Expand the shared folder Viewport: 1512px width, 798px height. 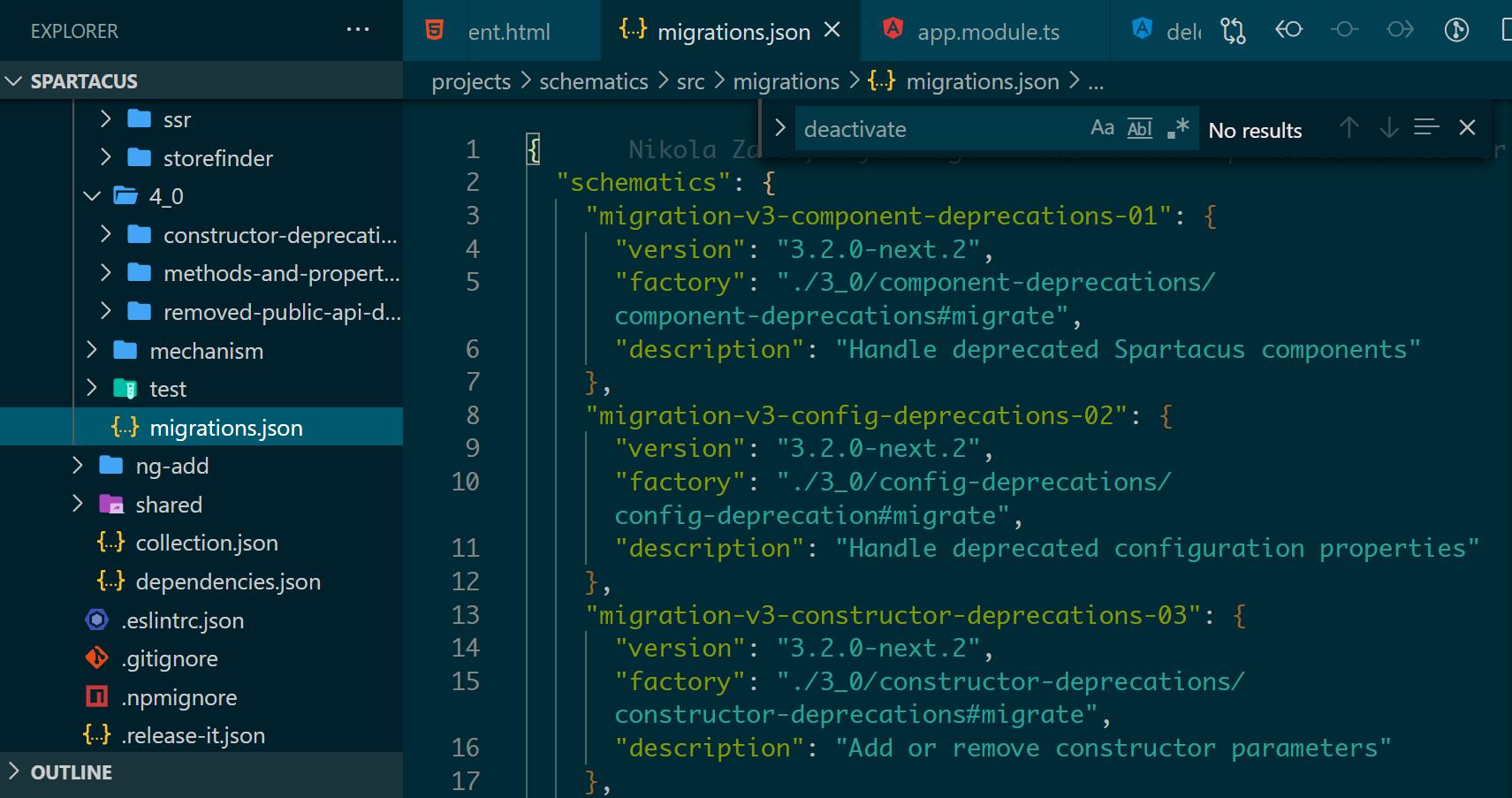point(78,505)
